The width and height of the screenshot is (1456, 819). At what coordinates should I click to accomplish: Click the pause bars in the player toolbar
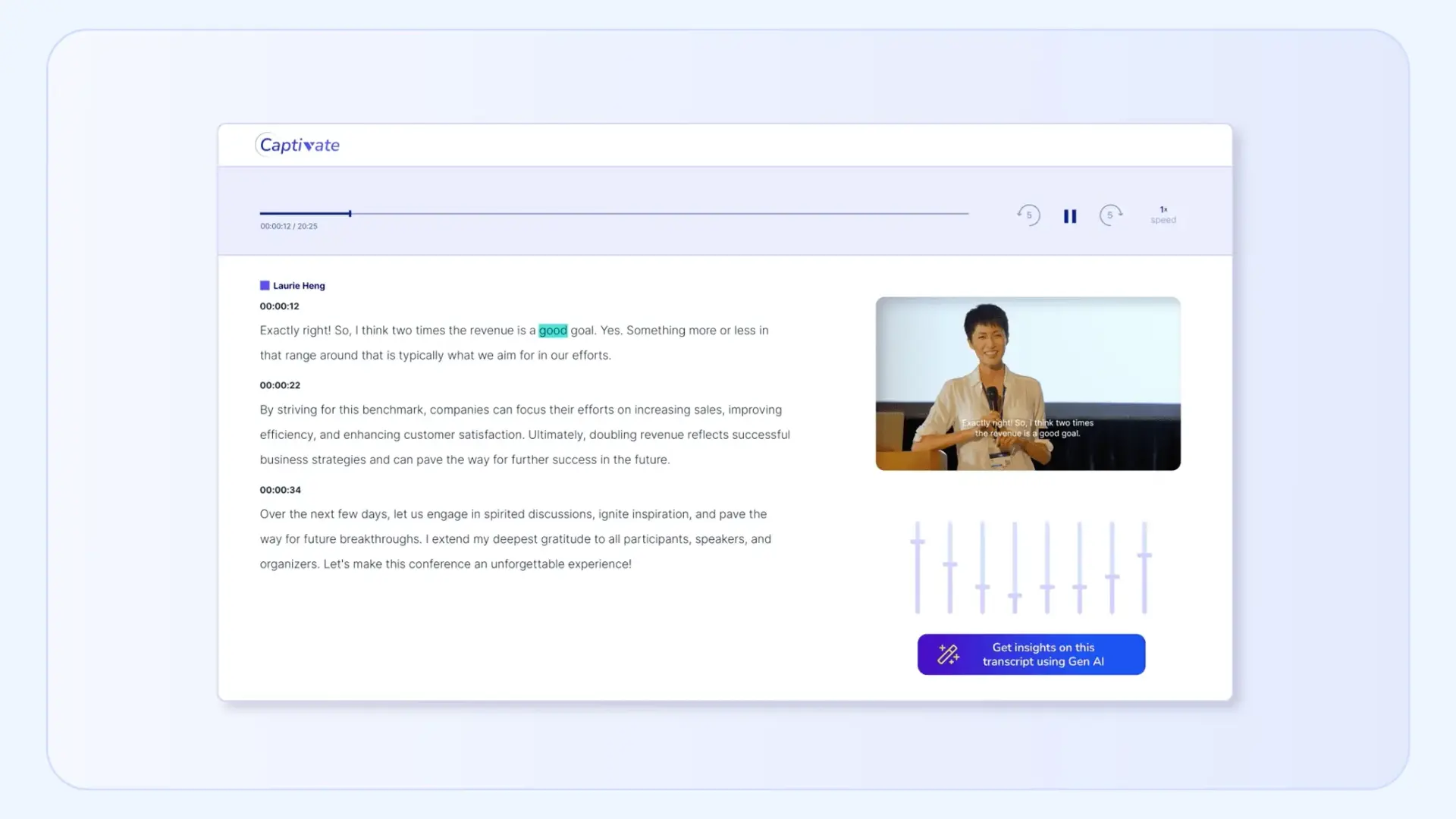1070,215
